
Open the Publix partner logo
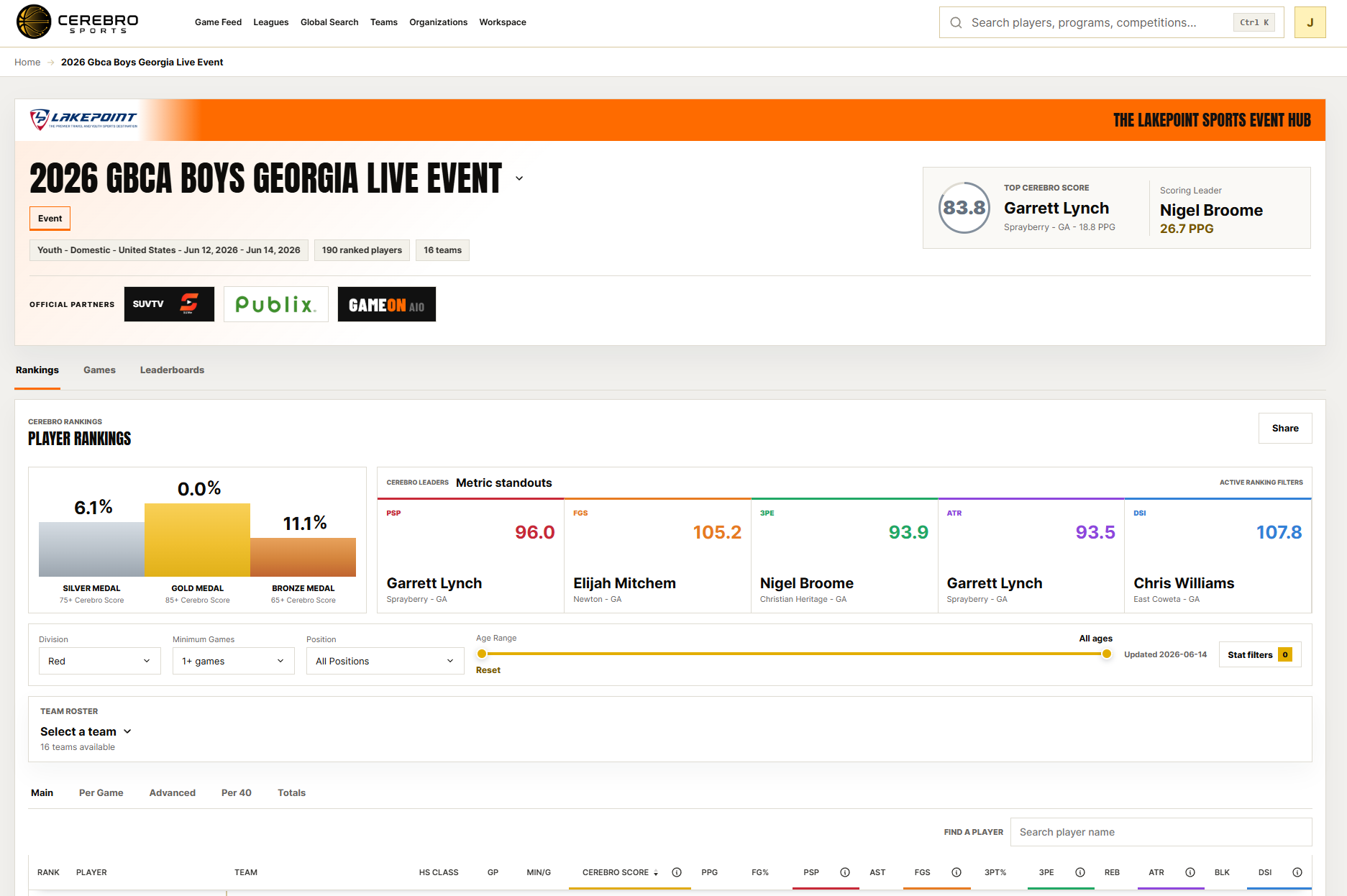276,304
